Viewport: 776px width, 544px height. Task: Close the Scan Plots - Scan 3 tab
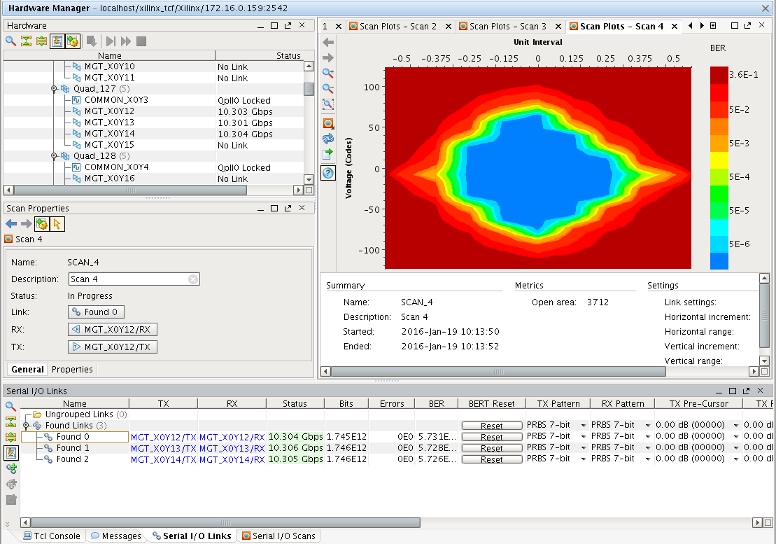pos(558,26)
